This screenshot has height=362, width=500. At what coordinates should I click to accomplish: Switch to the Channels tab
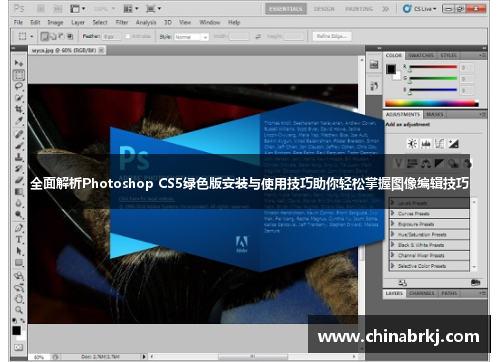point(422,293)
